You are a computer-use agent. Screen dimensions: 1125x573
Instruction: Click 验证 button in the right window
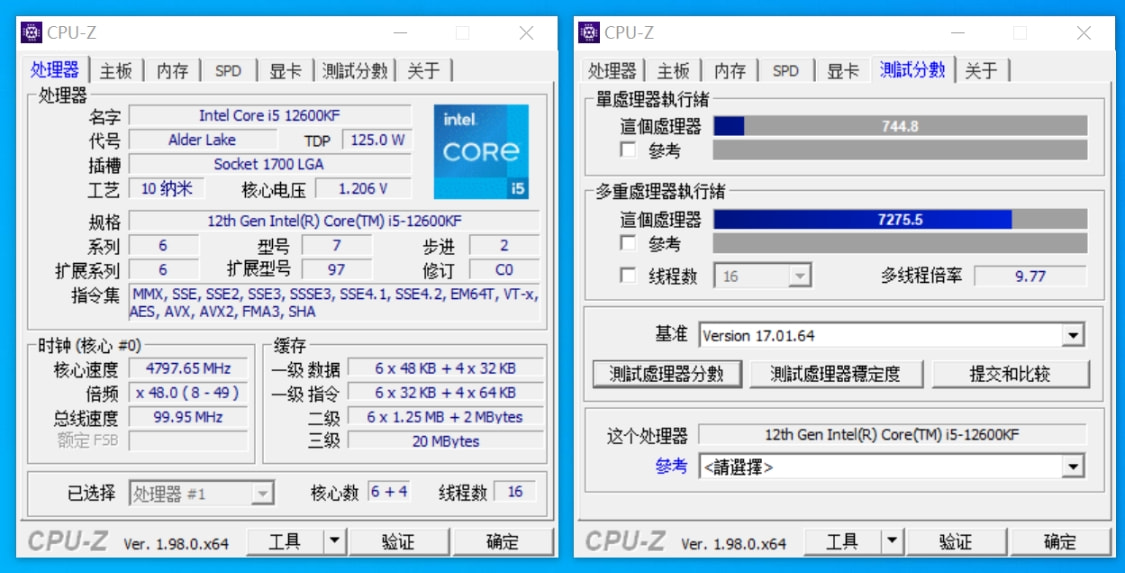(956, 541)
